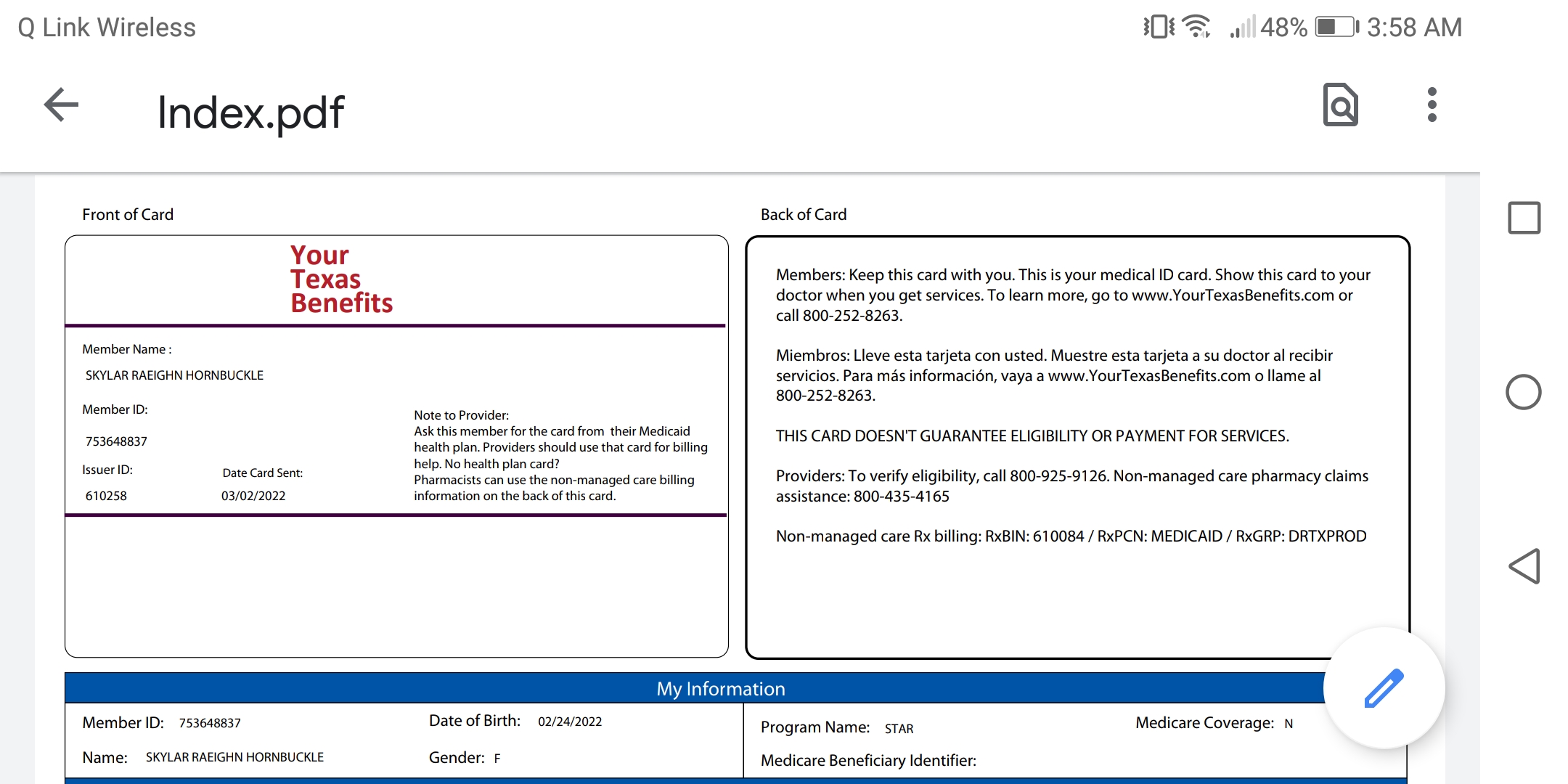Tap the blue pencil edit button
The width and height of the screenshot is (1568, 784).
point(1384,687)
